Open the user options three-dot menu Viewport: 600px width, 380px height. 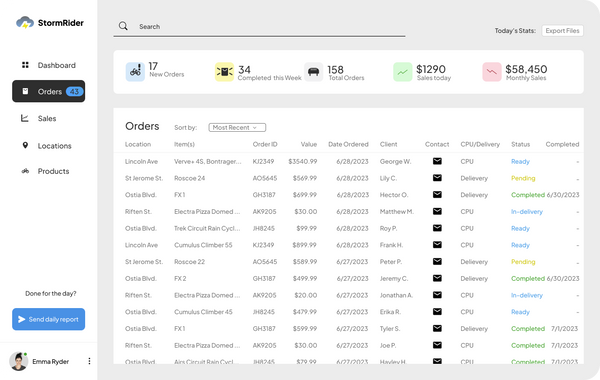(x=89, y=361)
